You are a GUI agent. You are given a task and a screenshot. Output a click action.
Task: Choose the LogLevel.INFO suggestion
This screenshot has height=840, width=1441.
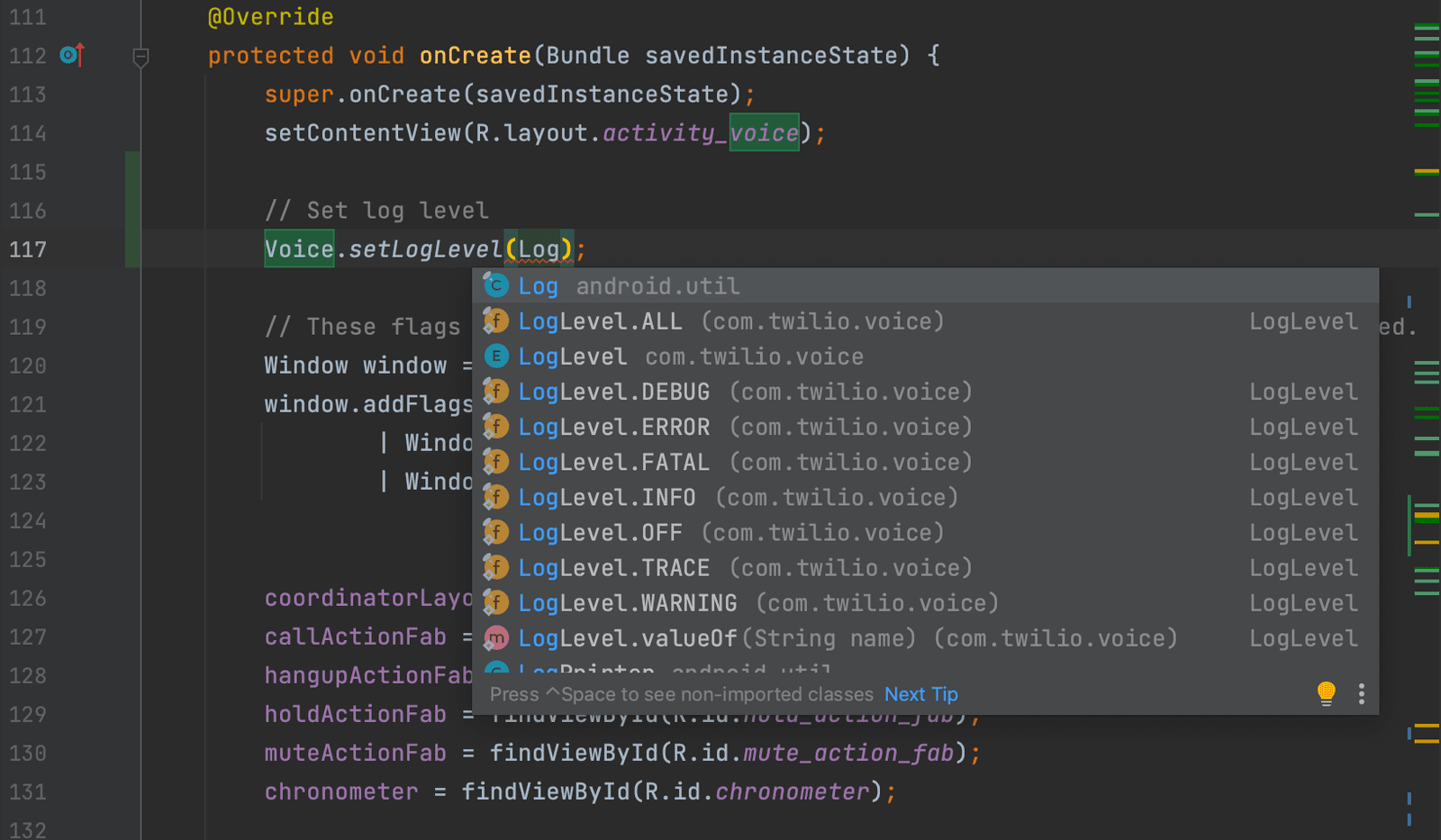605,497
